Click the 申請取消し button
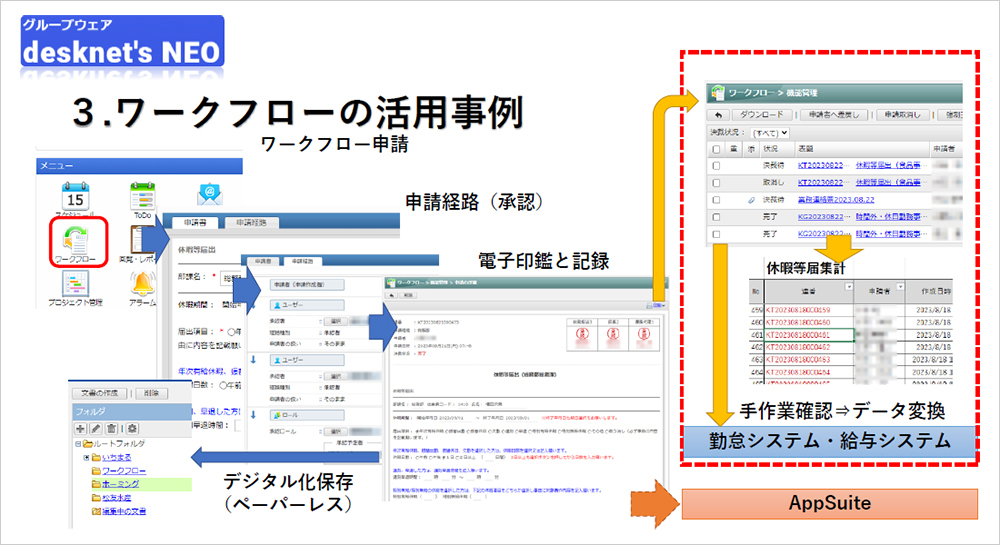The image size is (1000, 545). pos(902,115)
